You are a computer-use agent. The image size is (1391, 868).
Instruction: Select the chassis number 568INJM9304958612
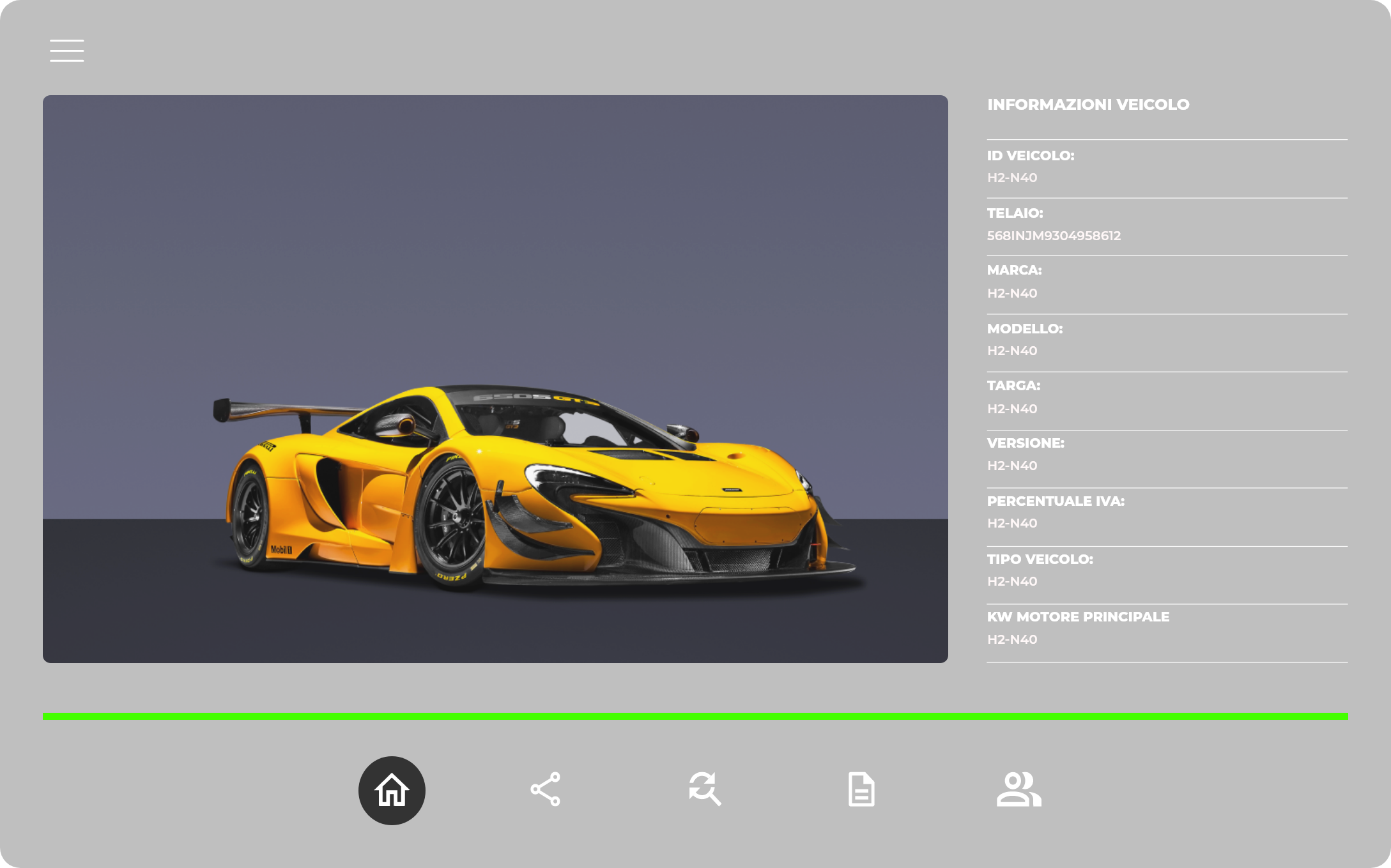pos(1054,236)
